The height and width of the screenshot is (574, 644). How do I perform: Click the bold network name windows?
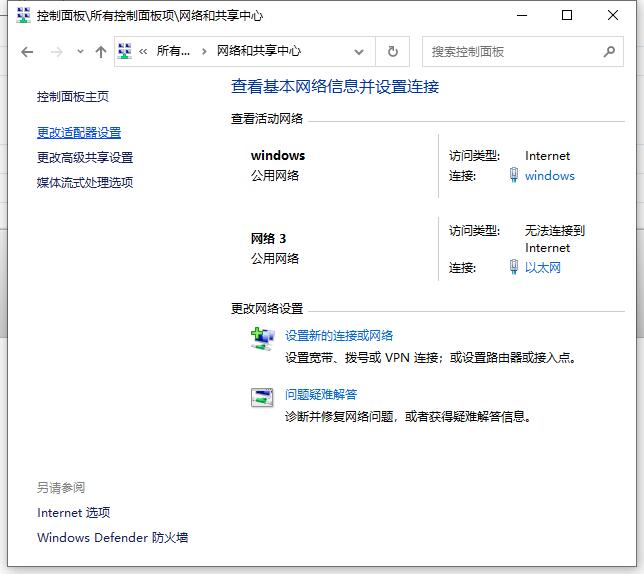click(278, 156)
